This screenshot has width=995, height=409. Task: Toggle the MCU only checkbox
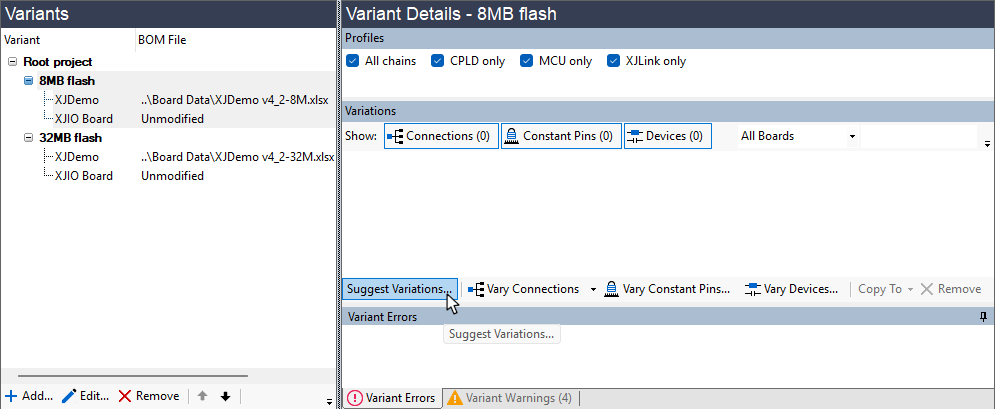pos(527,61)
